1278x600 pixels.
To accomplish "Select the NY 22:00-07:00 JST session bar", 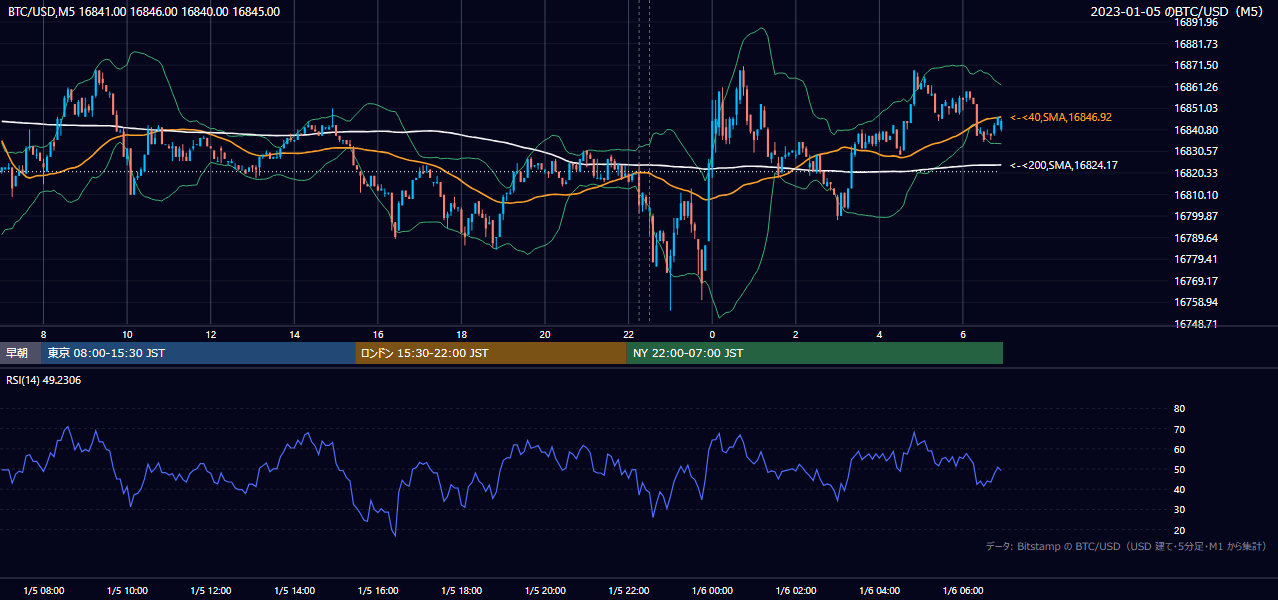I will [815, 353].
